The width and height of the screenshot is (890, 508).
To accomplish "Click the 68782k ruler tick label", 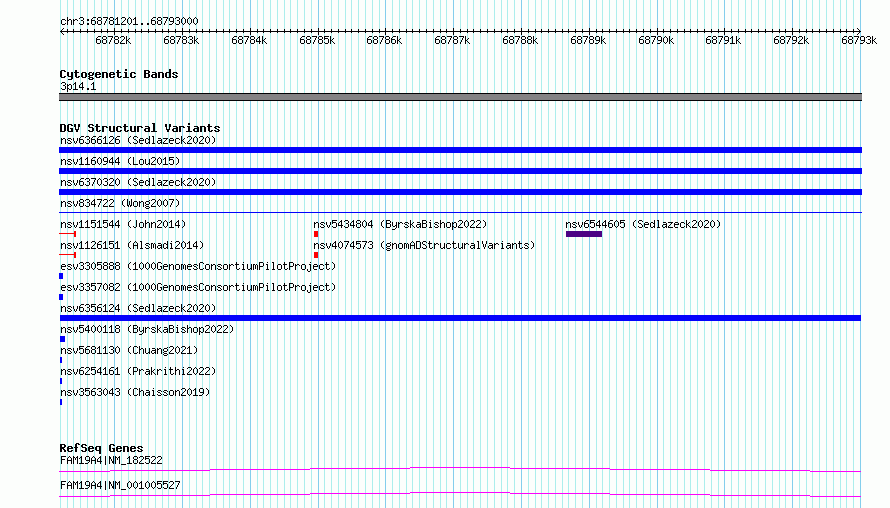I will 113,40.
